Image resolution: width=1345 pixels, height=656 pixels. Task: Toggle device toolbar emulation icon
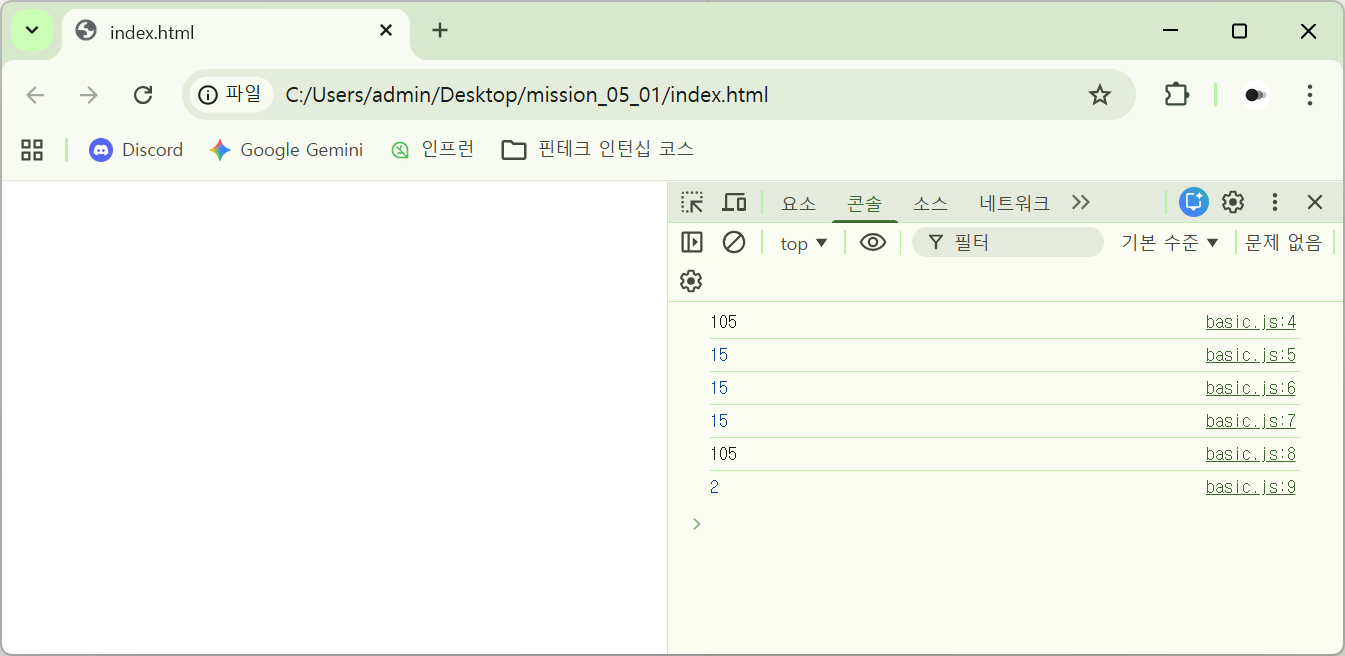point(734,203)
